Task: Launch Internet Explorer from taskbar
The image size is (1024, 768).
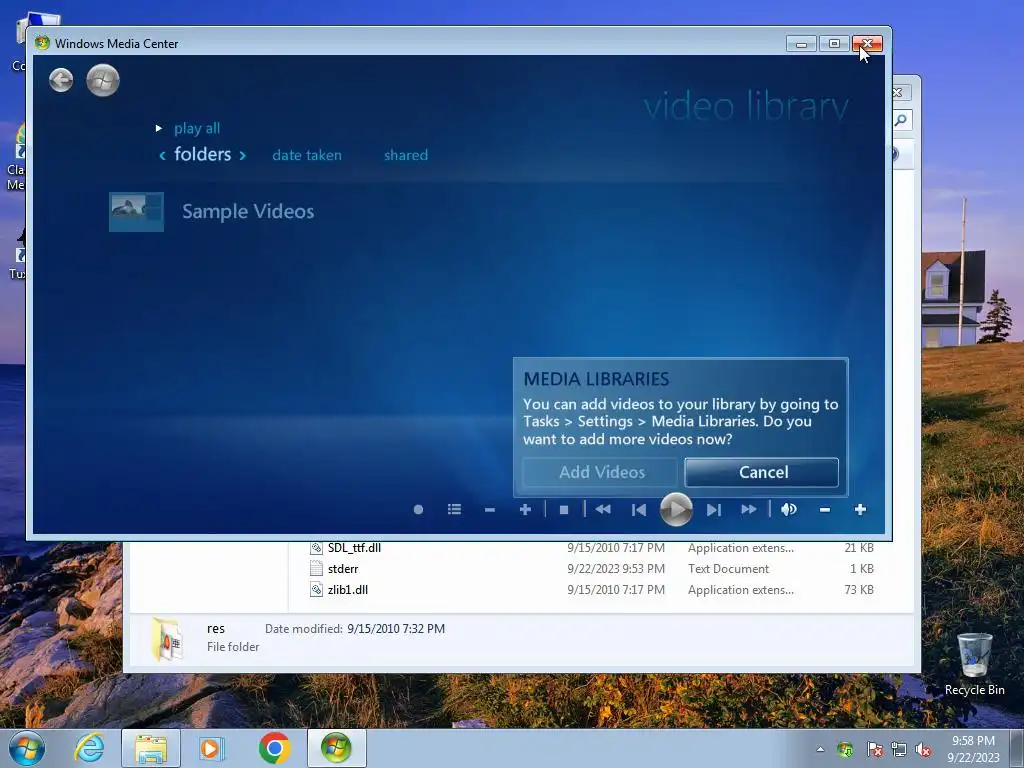Action: (x=89, y=748)
